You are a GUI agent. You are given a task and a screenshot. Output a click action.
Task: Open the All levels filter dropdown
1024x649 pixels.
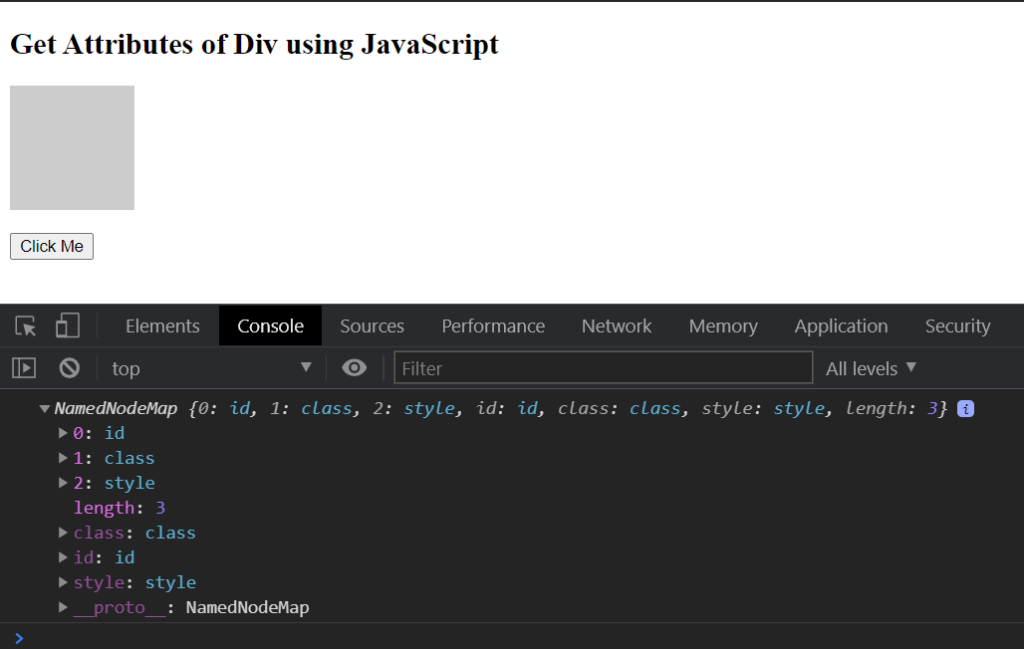pos(869,368)
